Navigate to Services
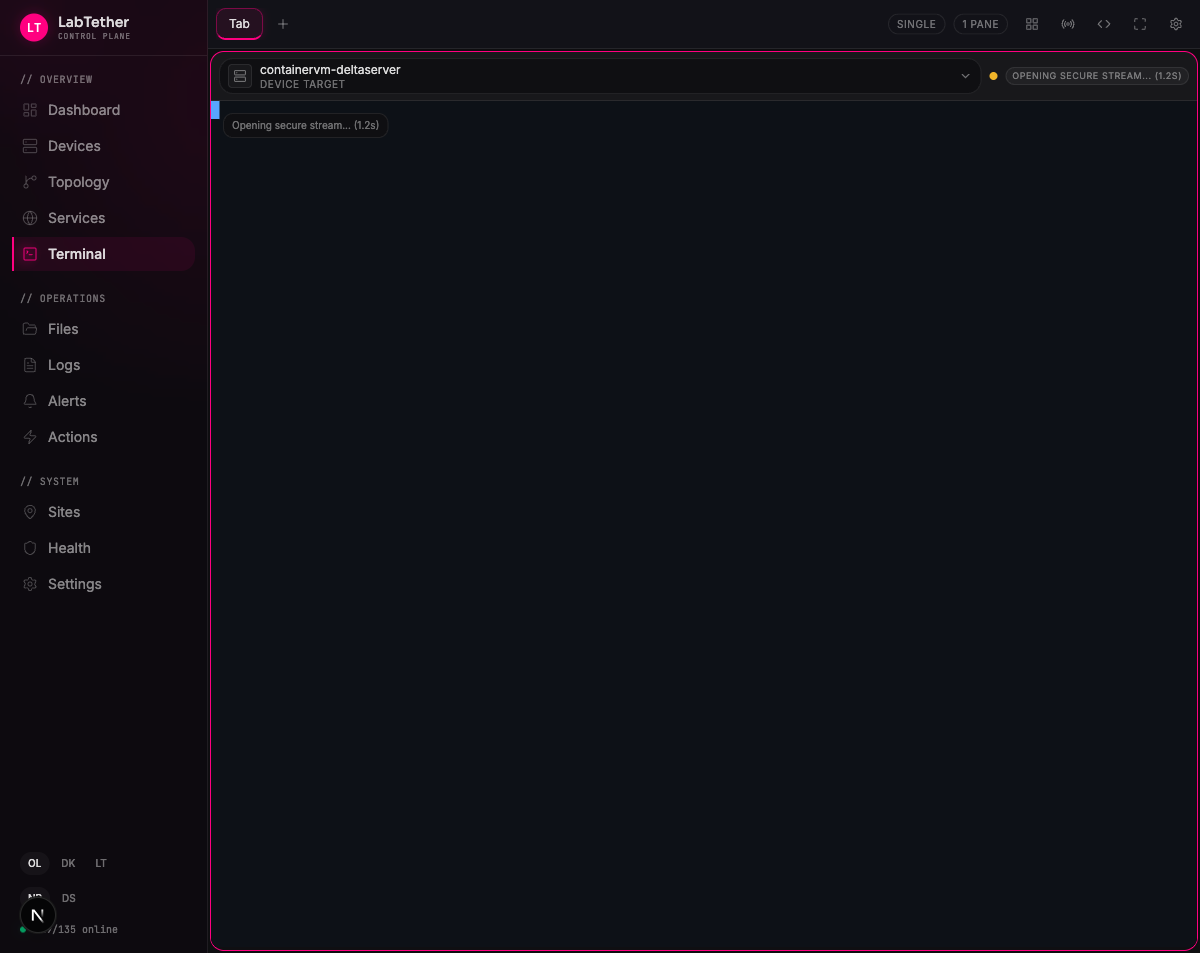 pyautogui.click(x=103, y=218)
